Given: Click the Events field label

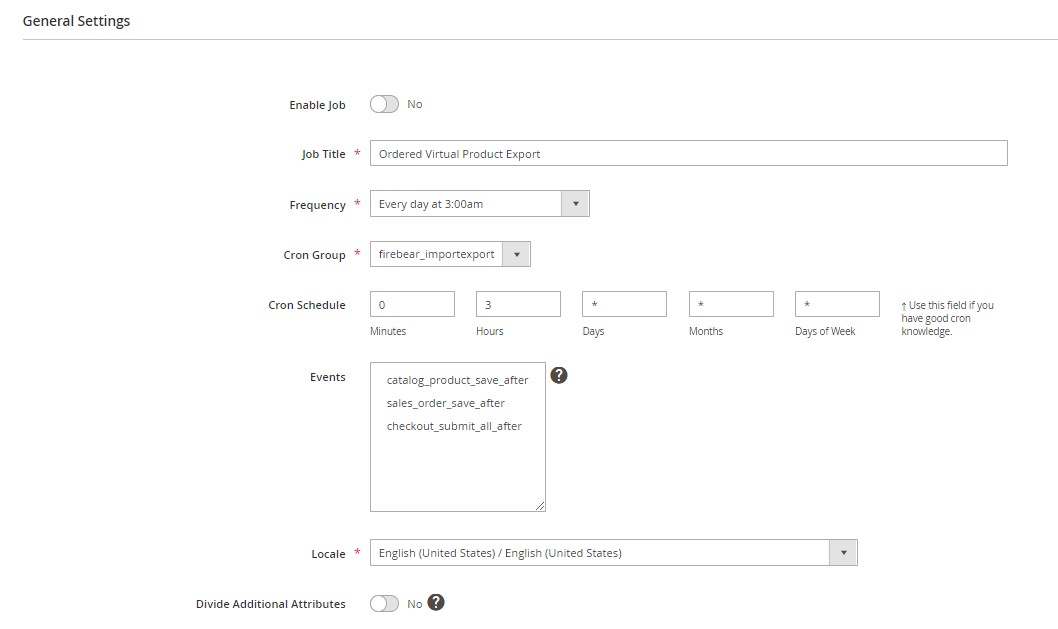Looking at the screenshot, I should pyautogui.click(x=328, y=377).
